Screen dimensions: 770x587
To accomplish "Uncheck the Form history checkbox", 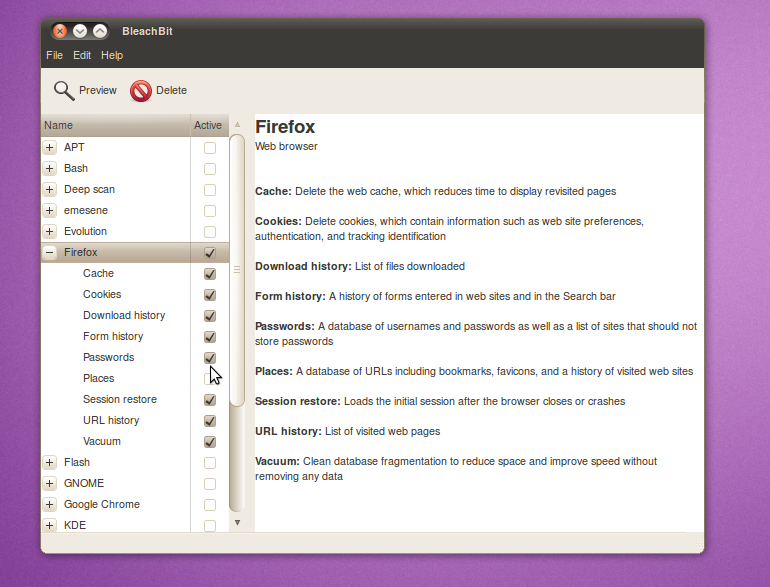I will tap(210, 337).
